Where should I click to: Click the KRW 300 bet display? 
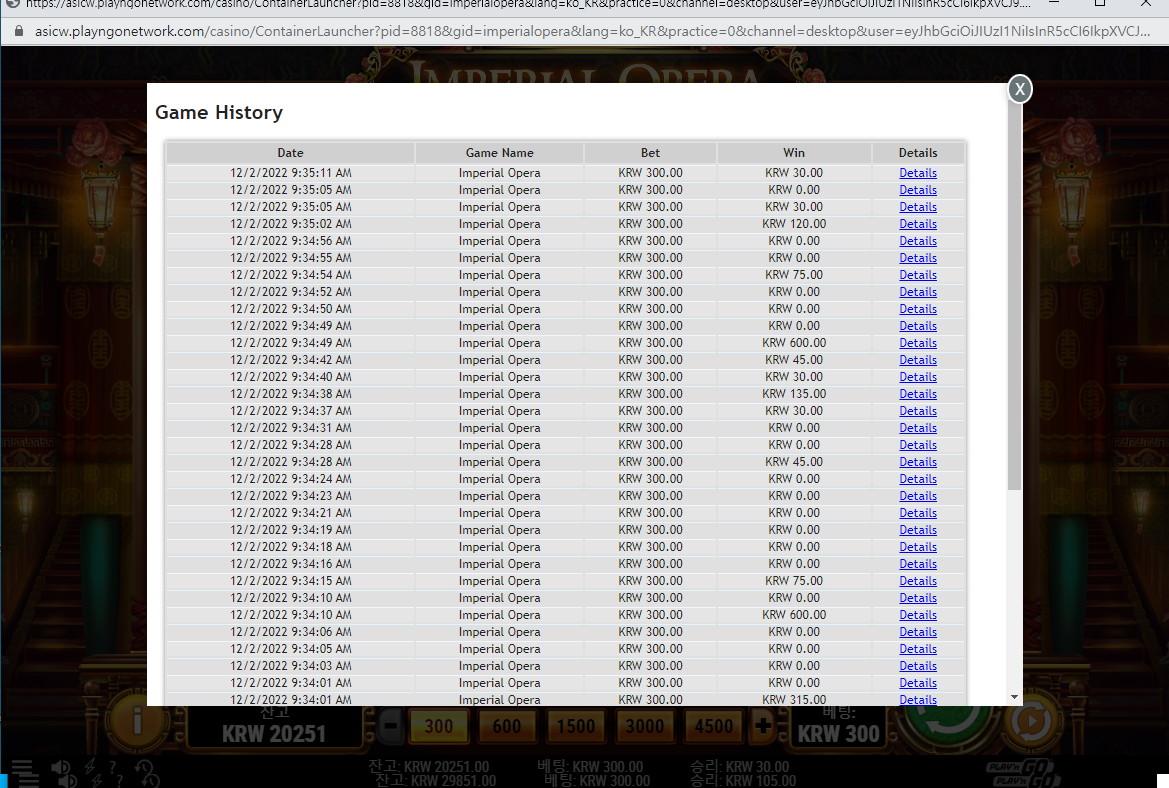839,734
